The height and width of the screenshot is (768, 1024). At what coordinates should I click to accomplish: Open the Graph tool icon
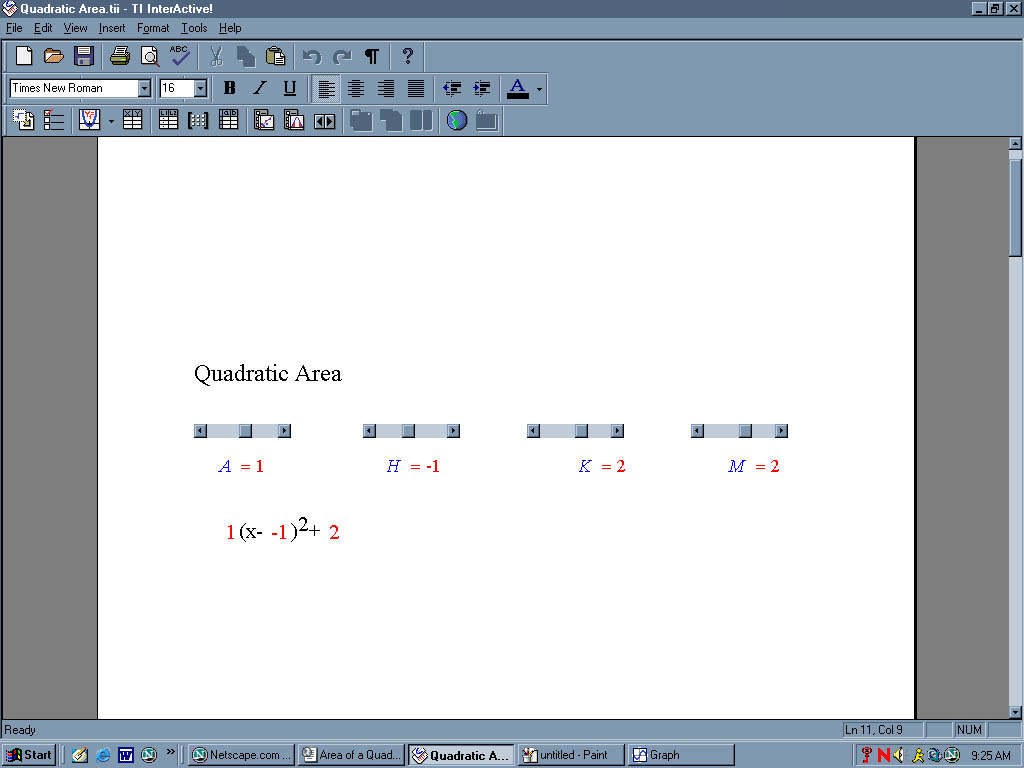tap(89, 120)
